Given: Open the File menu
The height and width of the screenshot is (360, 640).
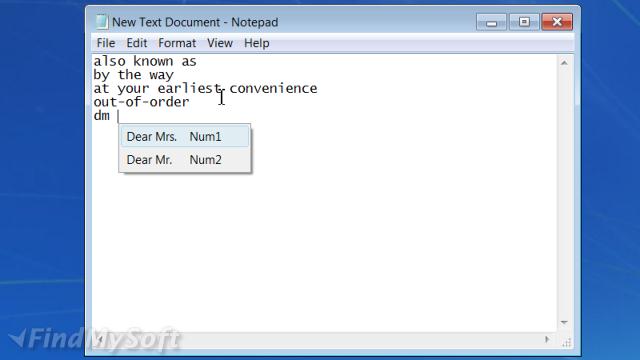Looking at the screenshot, I should pyautogui.click(x=106, y=43).
